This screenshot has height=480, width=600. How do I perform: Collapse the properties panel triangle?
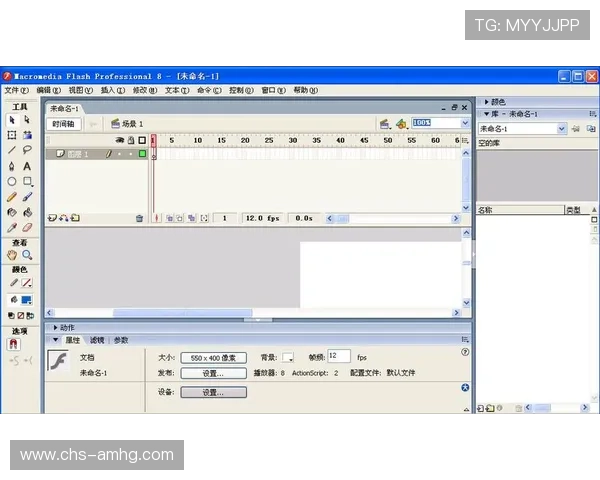(x=55, y=340)
